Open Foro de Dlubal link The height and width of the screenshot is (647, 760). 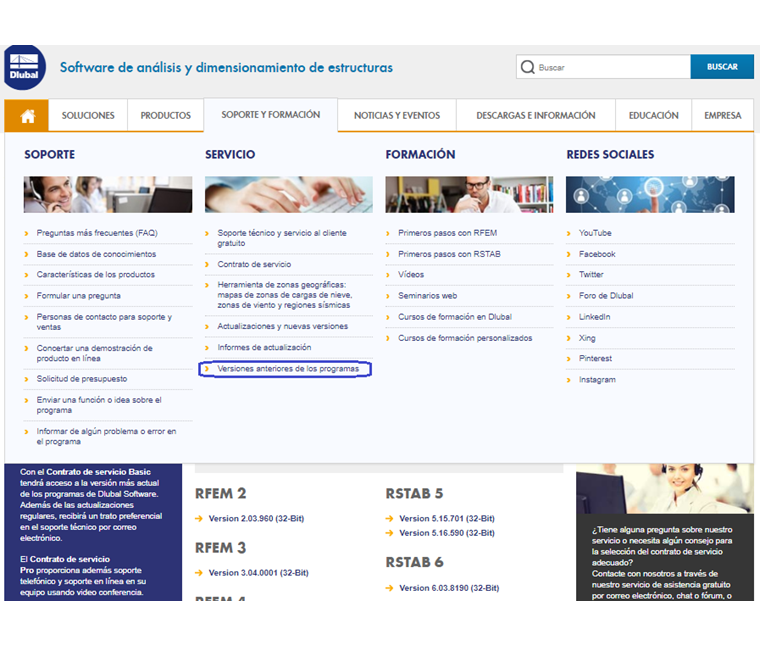606,296
